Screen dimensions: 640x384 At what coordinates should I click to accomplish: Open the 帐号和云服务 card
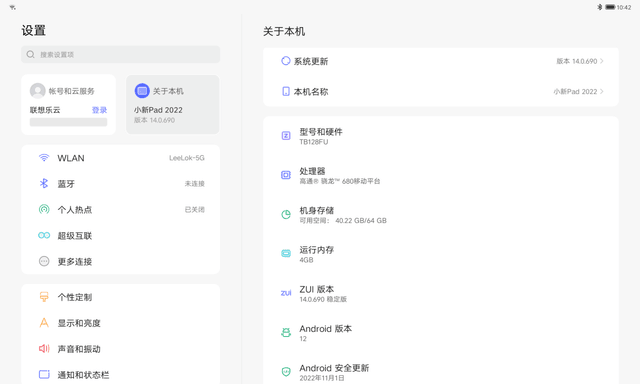(69, 104)
